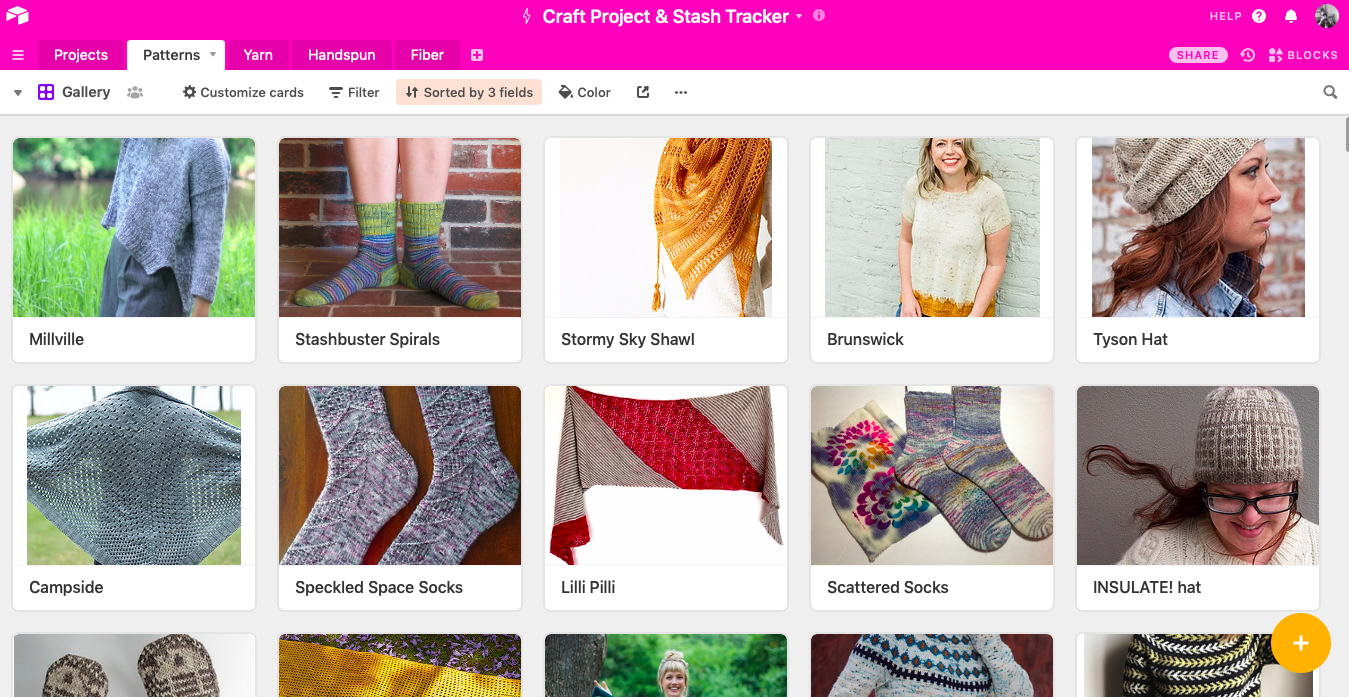
Task: Open Customize cards settings
Action: (x=243, y=92)
